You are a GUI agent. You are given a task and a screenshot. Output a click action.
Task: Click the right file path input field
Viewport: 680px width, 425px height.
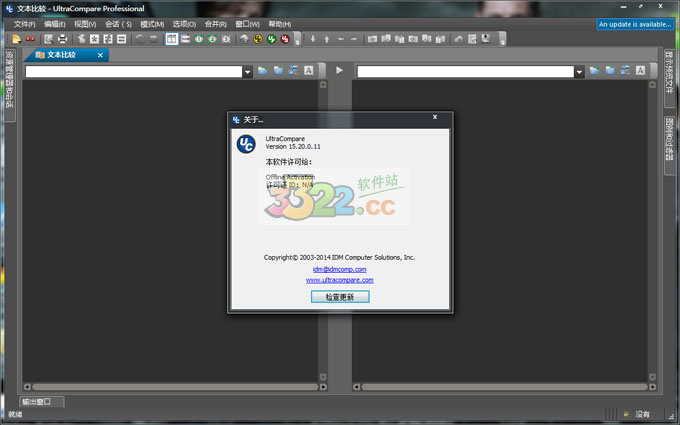click(x=465, y=72)
